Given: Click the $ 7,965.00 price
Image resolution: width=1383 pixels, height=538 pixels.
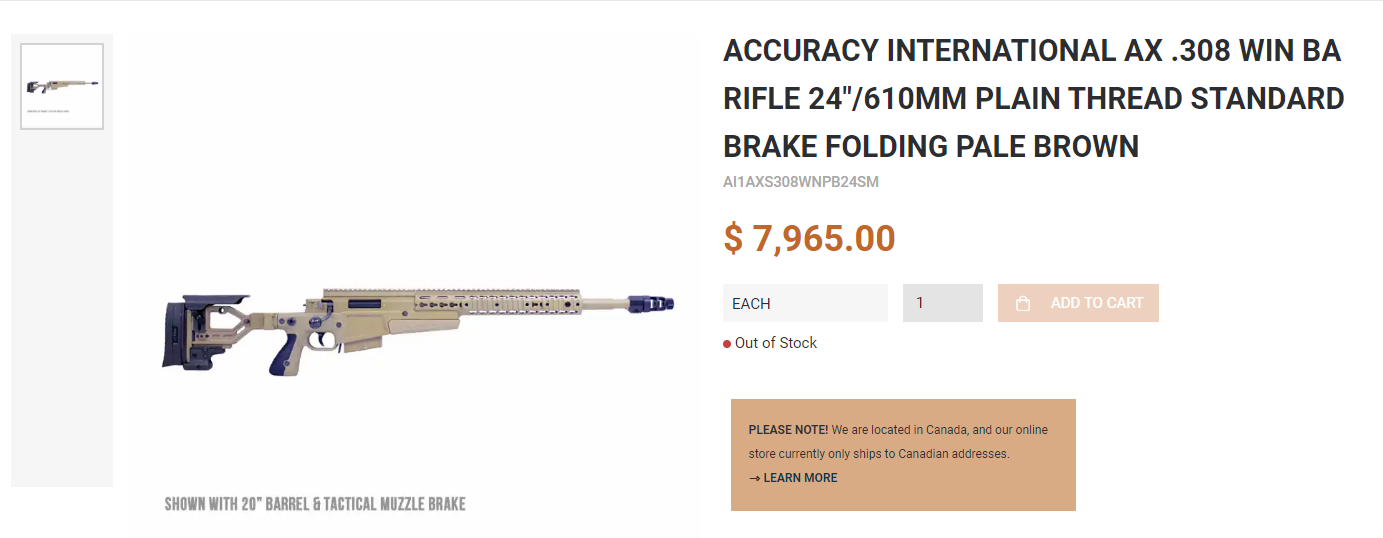Looking at the screenshot, I should pos(809,239).
